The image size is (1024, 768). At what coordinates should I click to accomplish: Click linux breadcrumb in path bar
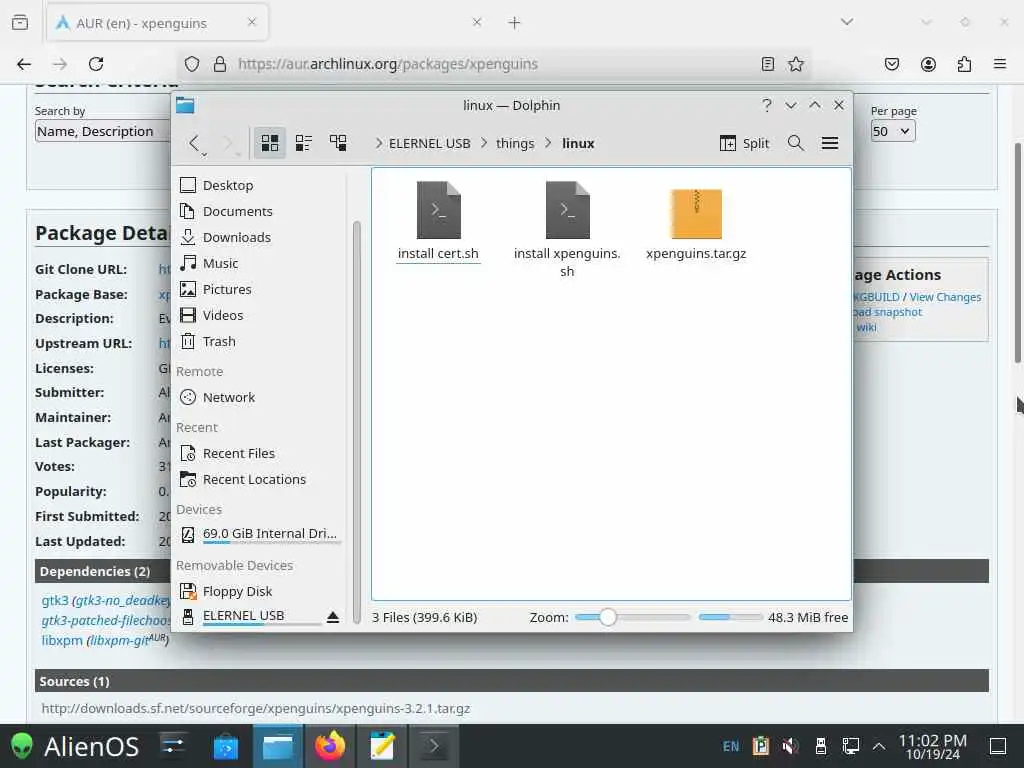tap(578, 143)
